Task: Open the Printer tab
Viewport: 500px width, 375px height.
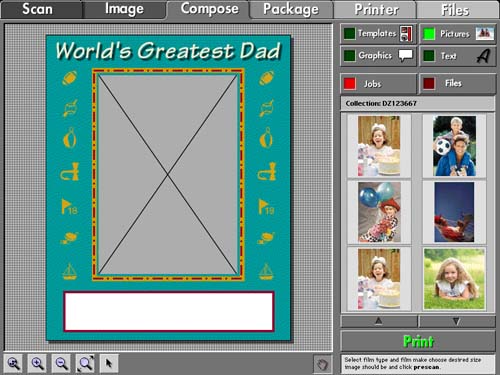Action: [x=375, y=9]
